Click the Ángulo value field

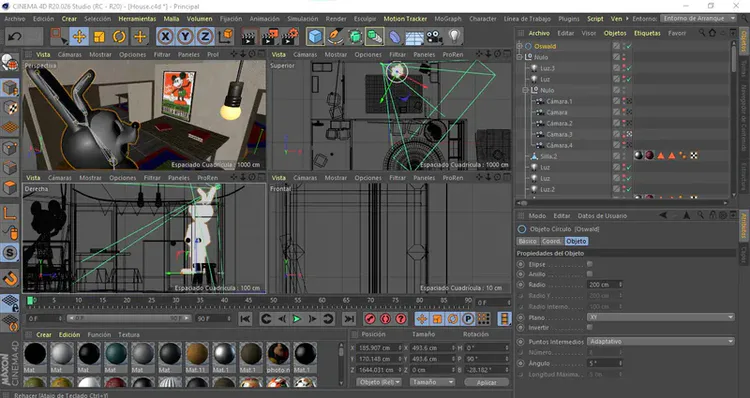click(x=605, y=363)
